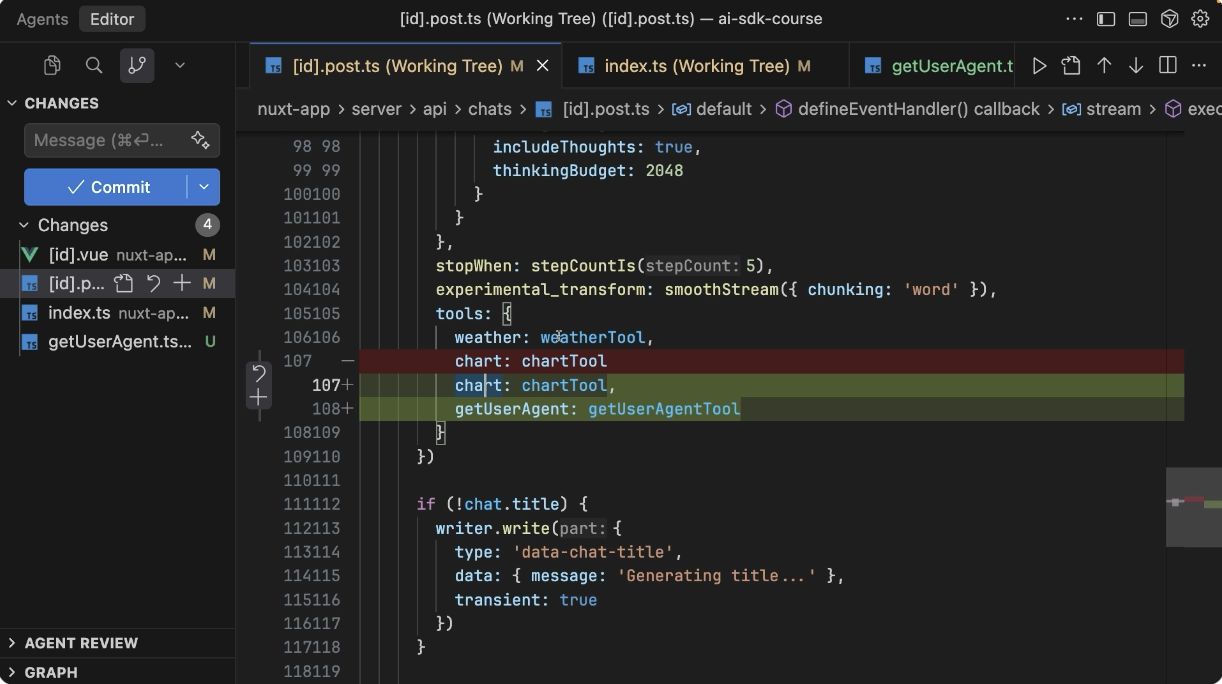Click TS file icon of getUserAgent.ts row
The image size is (1222, 684).
click(x=31, y=342)
